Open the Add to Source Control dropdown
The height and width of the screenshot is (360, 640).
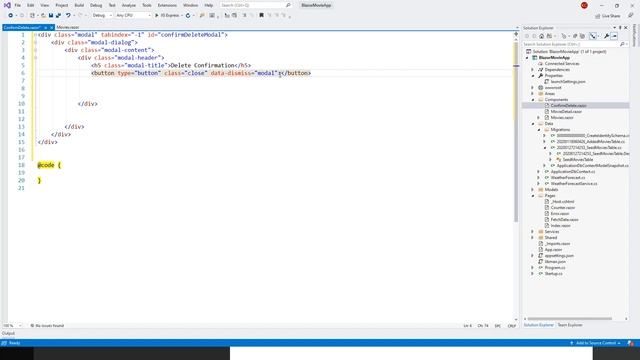pos(596,343)
